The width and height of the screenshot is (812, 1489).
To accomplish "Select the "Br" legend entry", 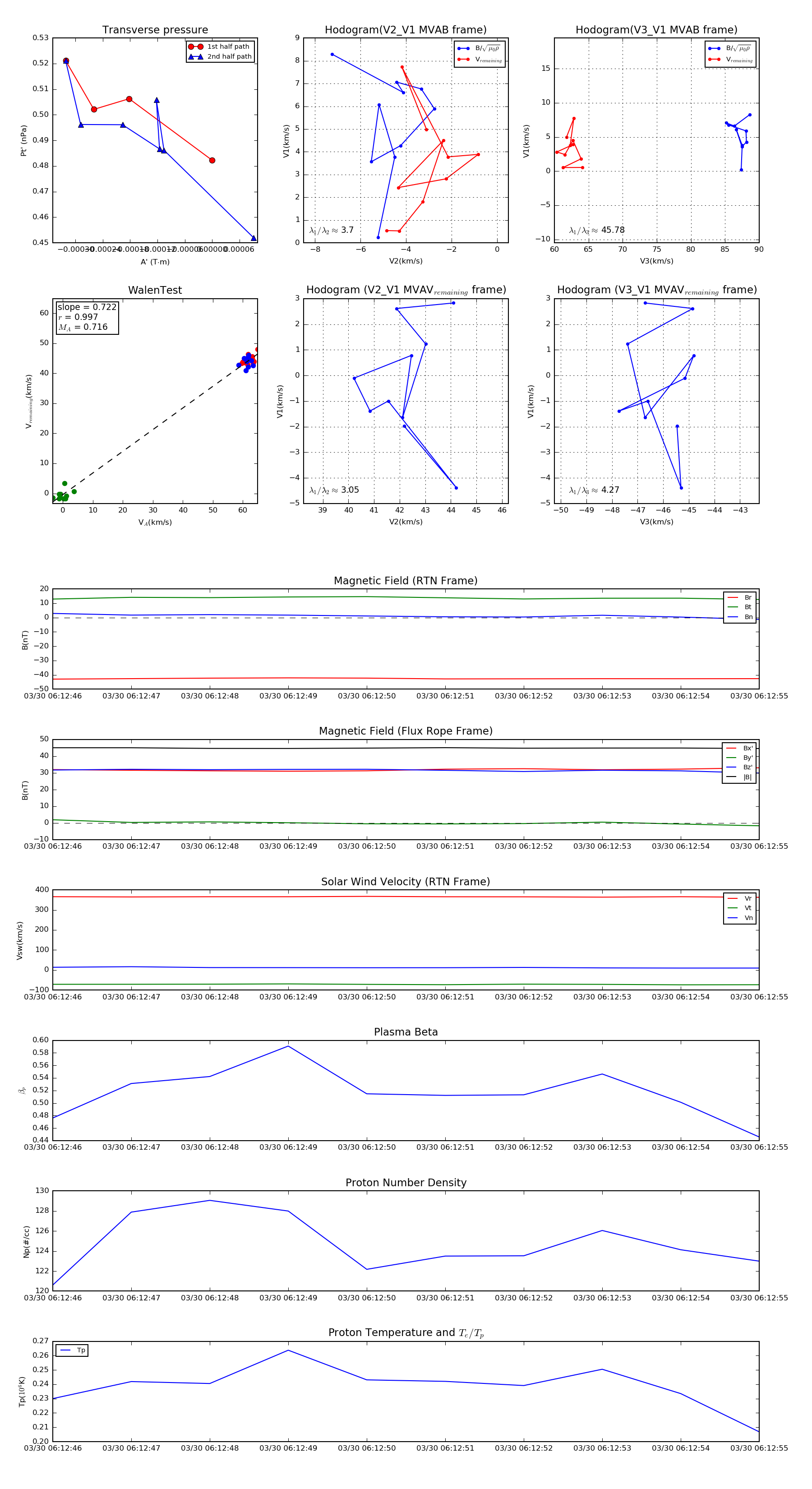I will (740, 598).
